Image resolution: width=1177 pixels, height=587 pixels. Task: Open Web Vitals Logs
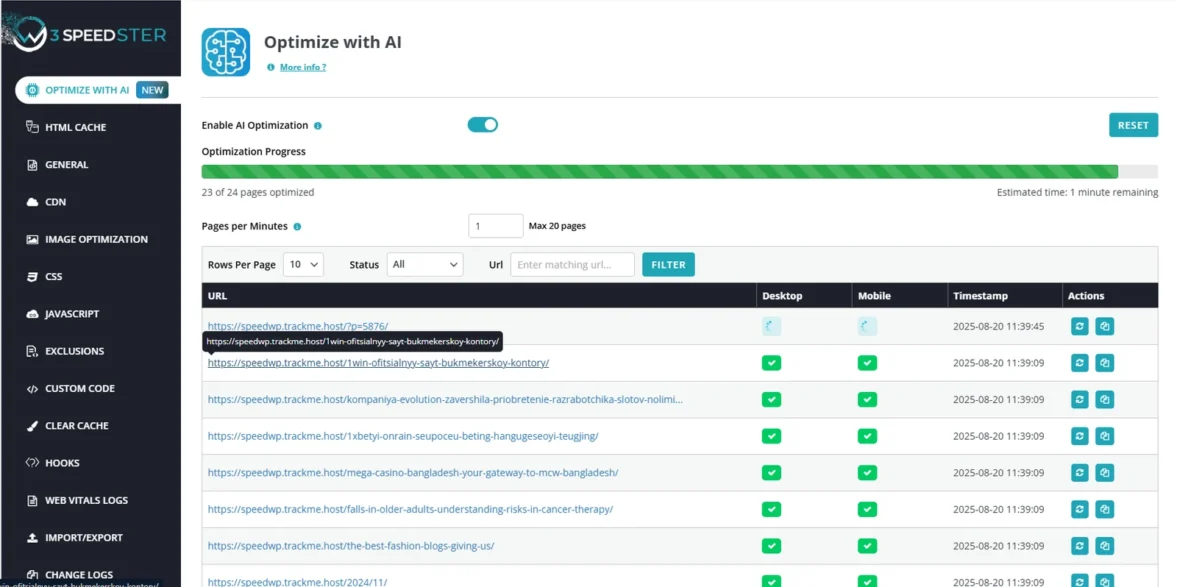click(x=86, y=500)
